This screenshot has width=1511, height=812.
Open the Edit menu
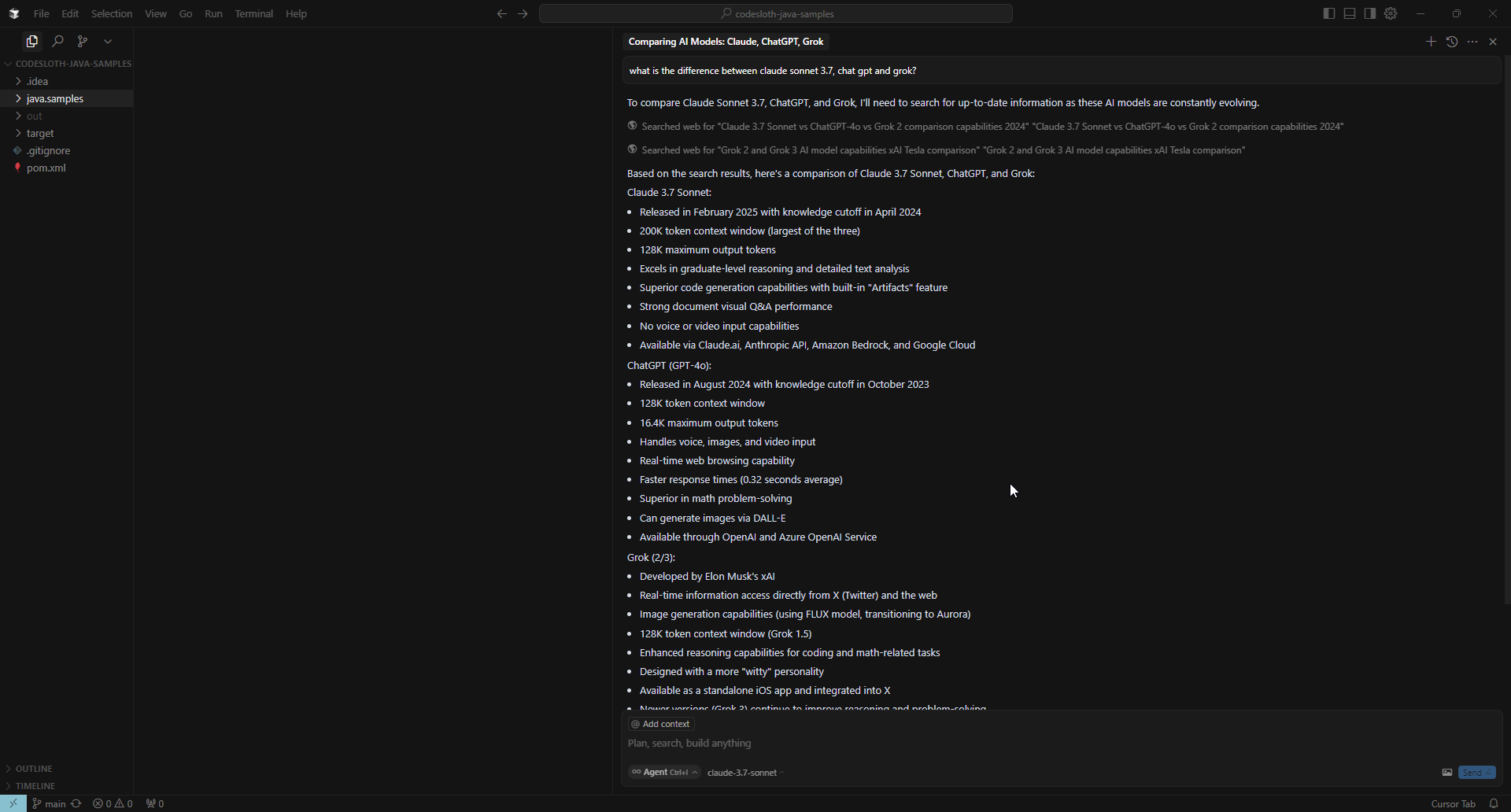pos(70,13)
